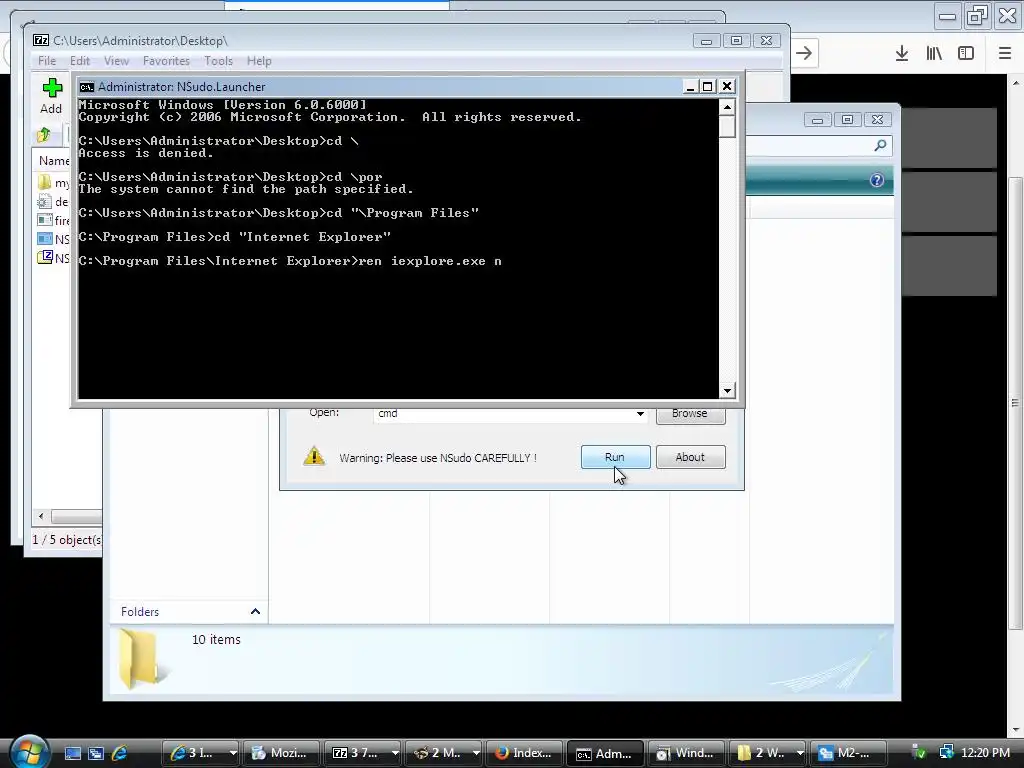Image resolution: width=1024 pixels, height=768 pixels.
Task: Click the Firefox page scrollbar down arrow
Action: (1016, 729)
